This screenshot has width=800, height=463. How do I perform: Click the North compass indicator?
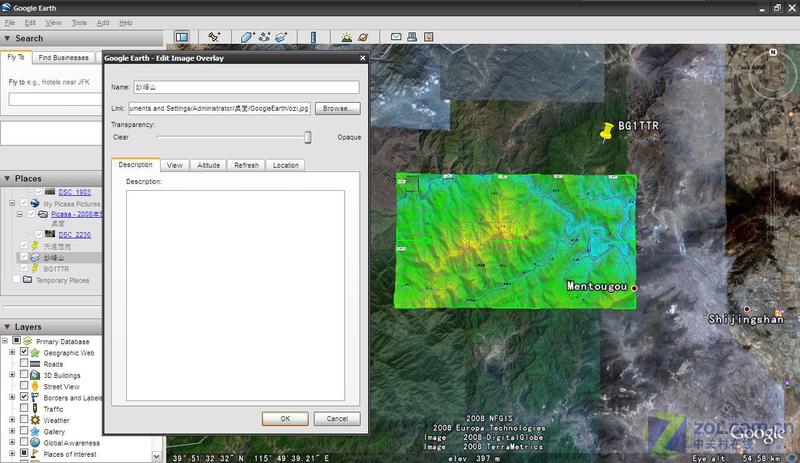coord(773,52)
